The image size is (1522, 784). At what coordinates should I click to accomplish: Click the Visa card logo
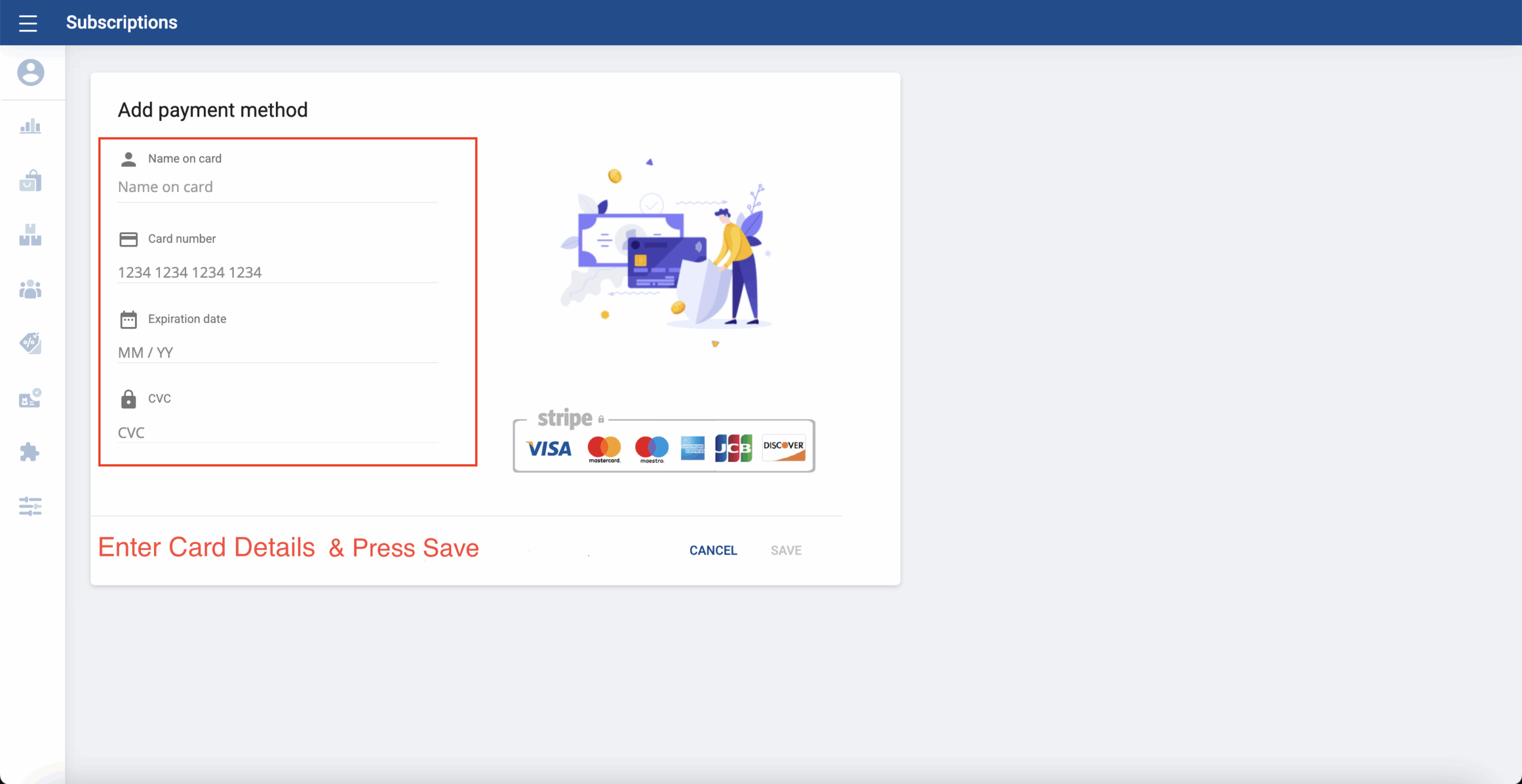[x=548, y=448]
